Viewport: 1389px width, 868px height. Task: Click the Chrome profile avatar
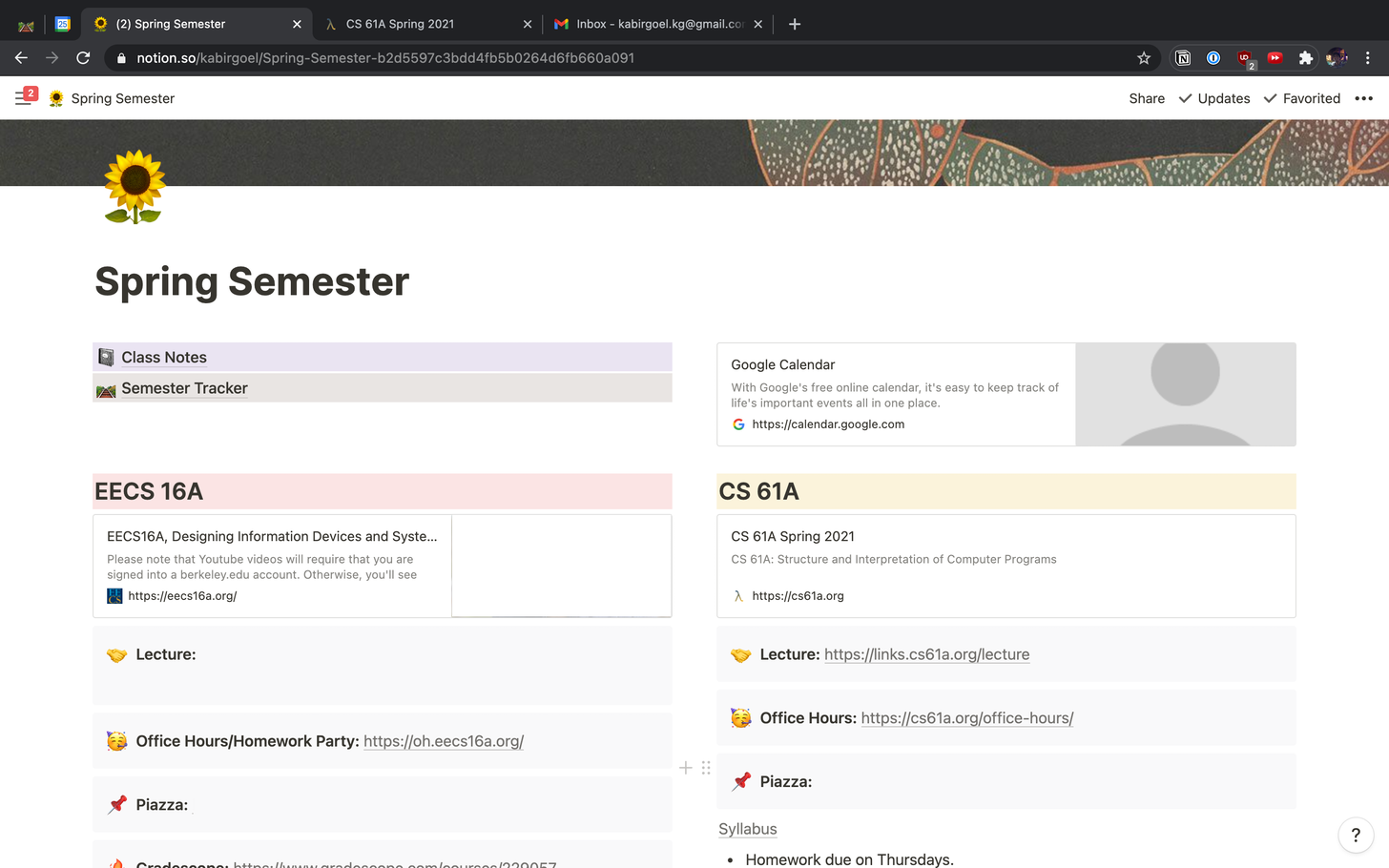point(1337,57)
